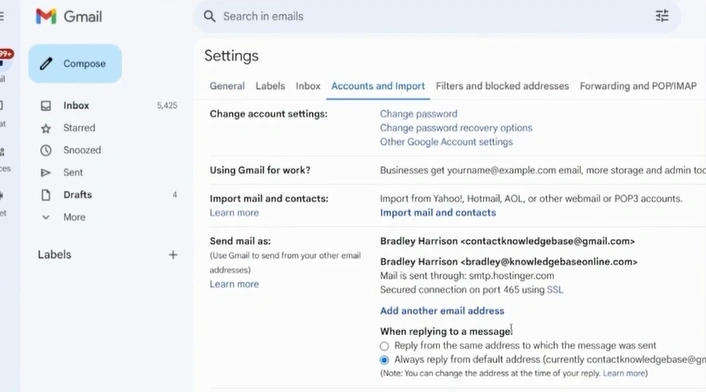Open search filter options icon

(x=662, y=16)
